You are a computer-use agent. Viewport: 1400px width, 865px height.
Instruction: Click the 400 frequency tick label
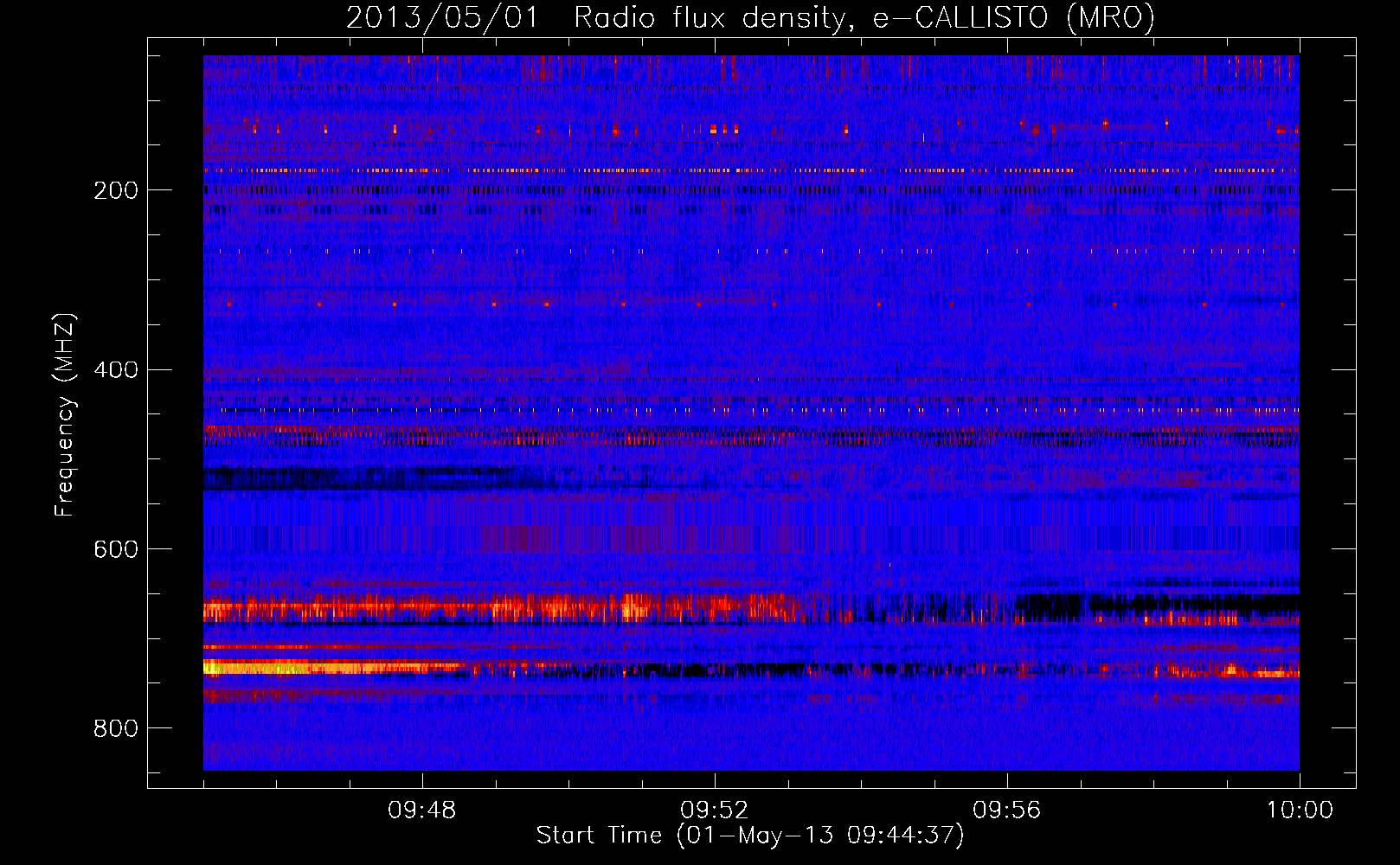tap(116, 370)
